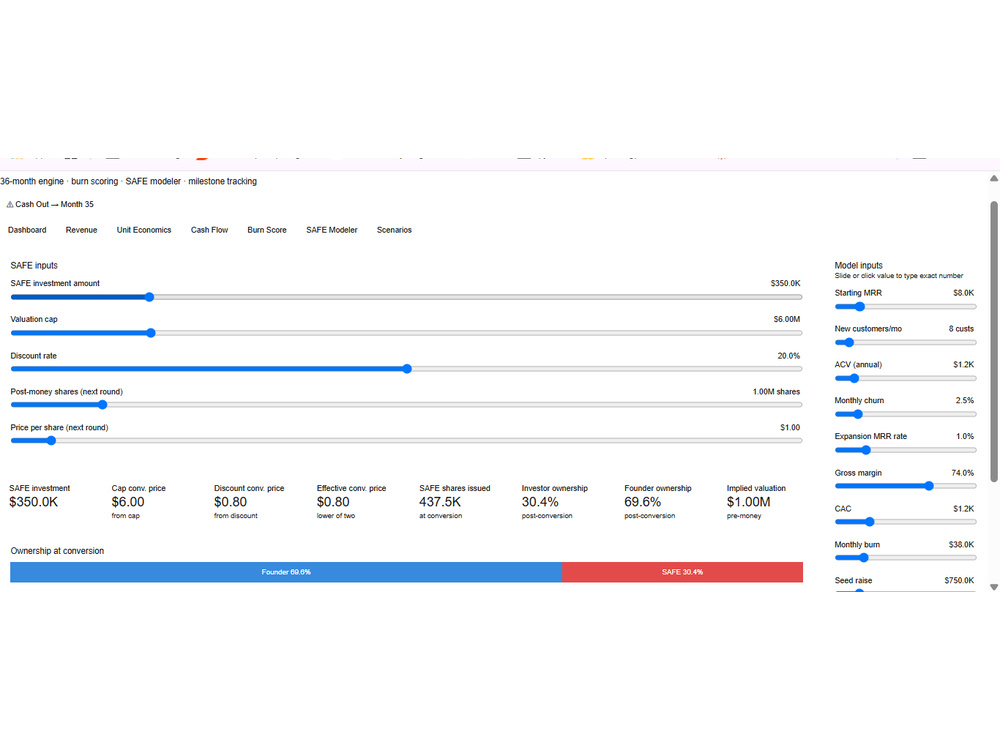Click the 8 custs value

pos(961,328)
